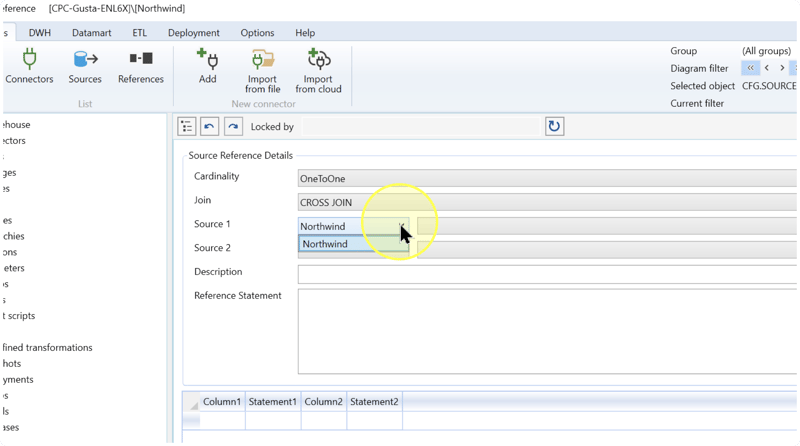Open the Join type dropdown
The width and height of the screenshot is (800, 446).
click(547, 203)
